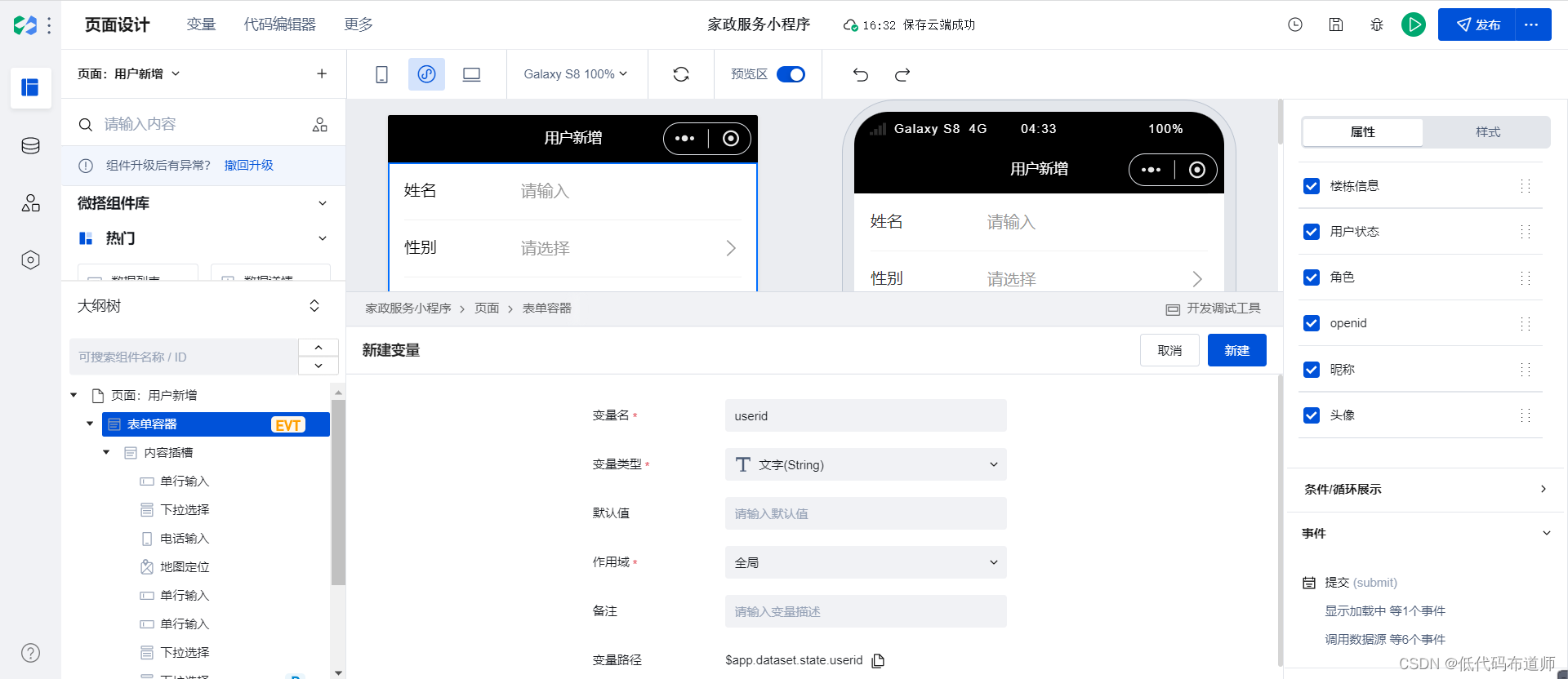
Task: Open 调用数据源 等6个事件 link
Action: (x=1385, y=639)
